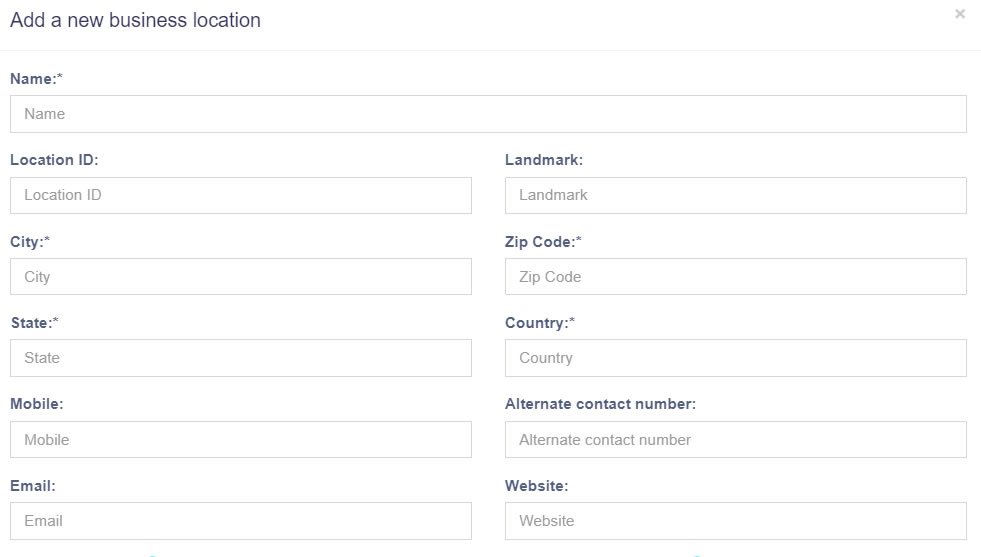
Task: Click the "Zip Code:*" label text
Action: [x=543, y=242]
